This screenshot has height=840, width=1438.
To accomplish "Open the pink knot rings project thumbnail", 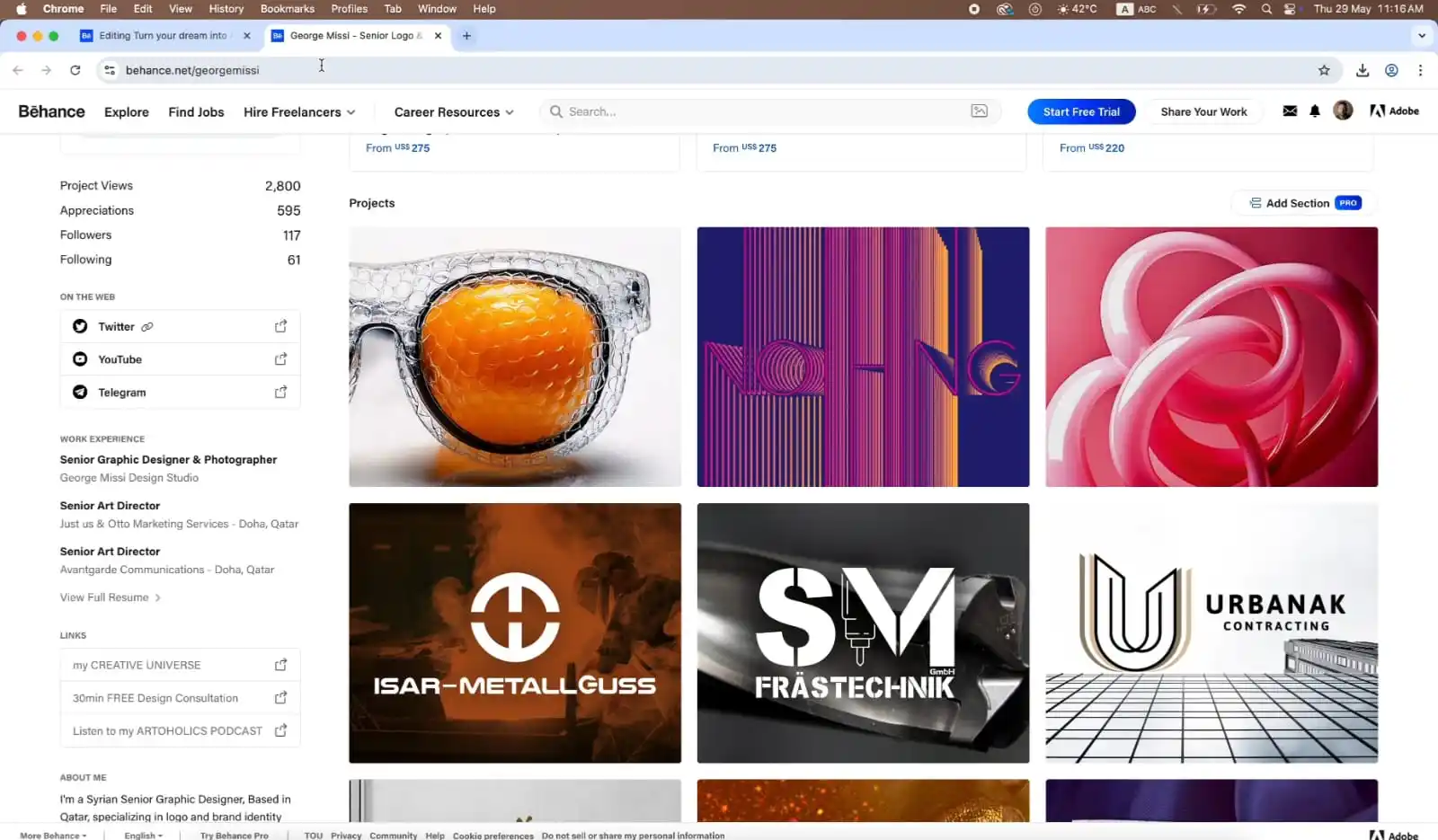I will coord(1212,357).
